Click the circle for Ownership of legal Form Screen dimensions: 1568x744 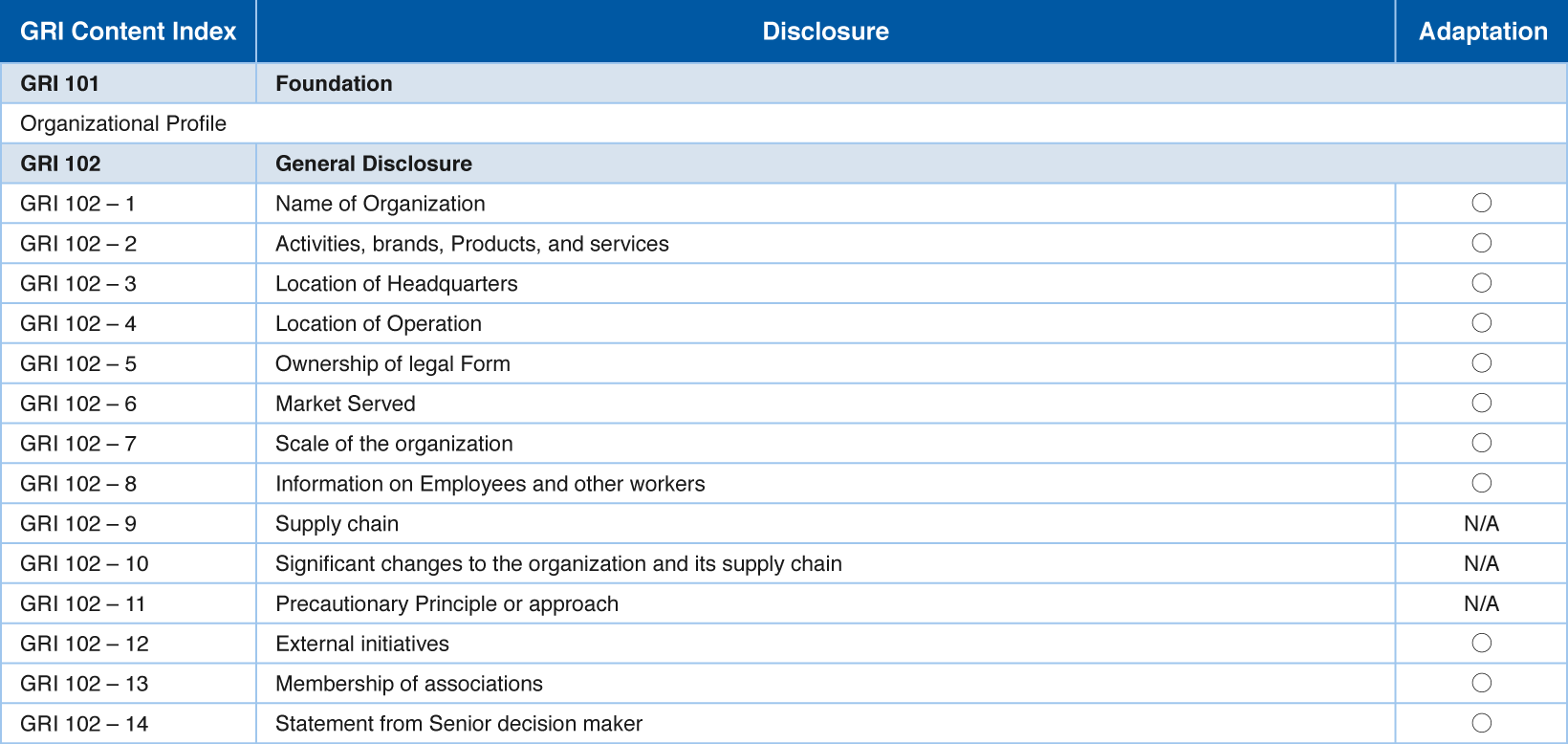(1482, 362)
